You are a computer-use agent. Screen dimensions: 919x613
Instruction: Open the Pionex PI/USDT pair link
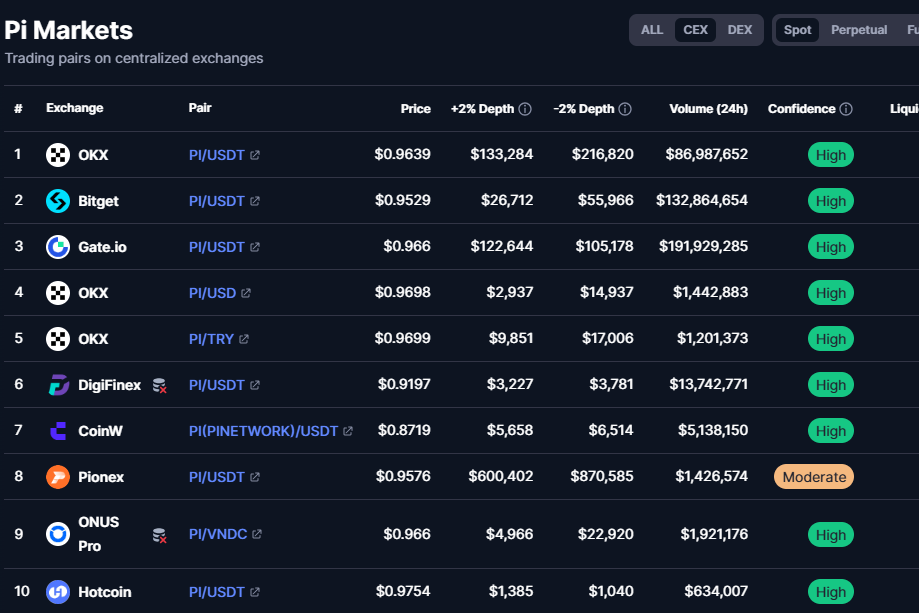216,477
